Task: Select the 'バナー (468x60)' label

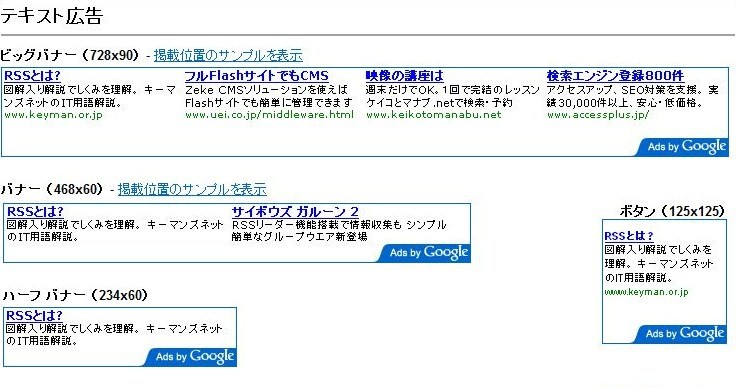Action: (52, 190)
